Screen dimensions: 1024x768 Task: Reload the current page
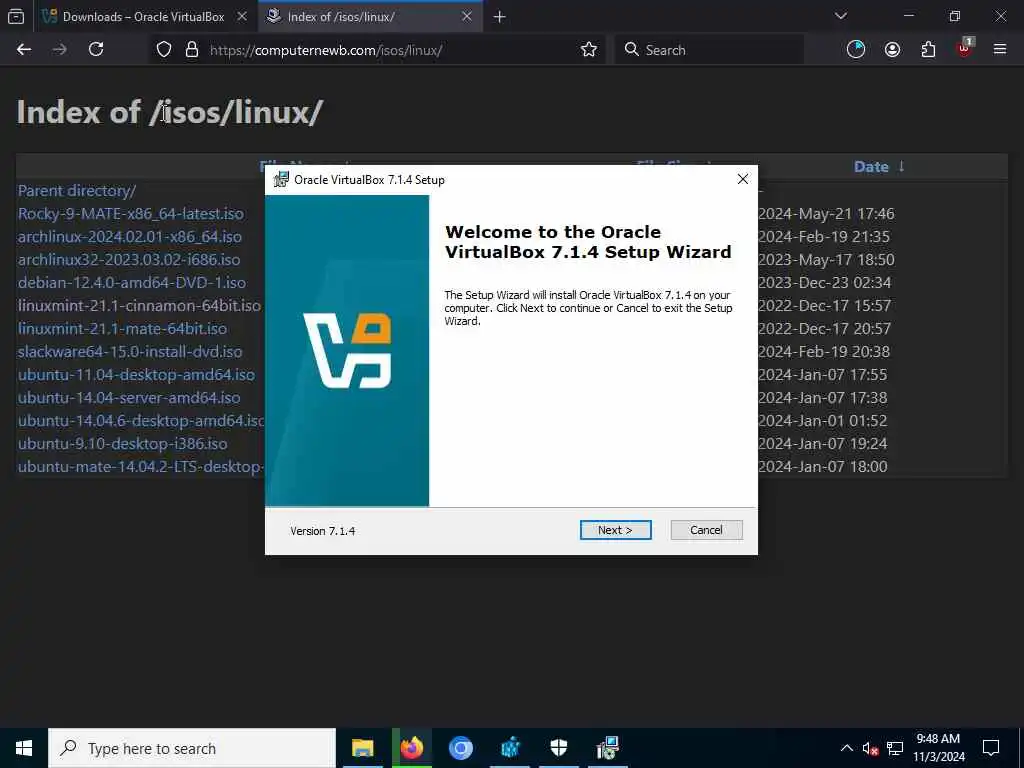click(96, 50)
